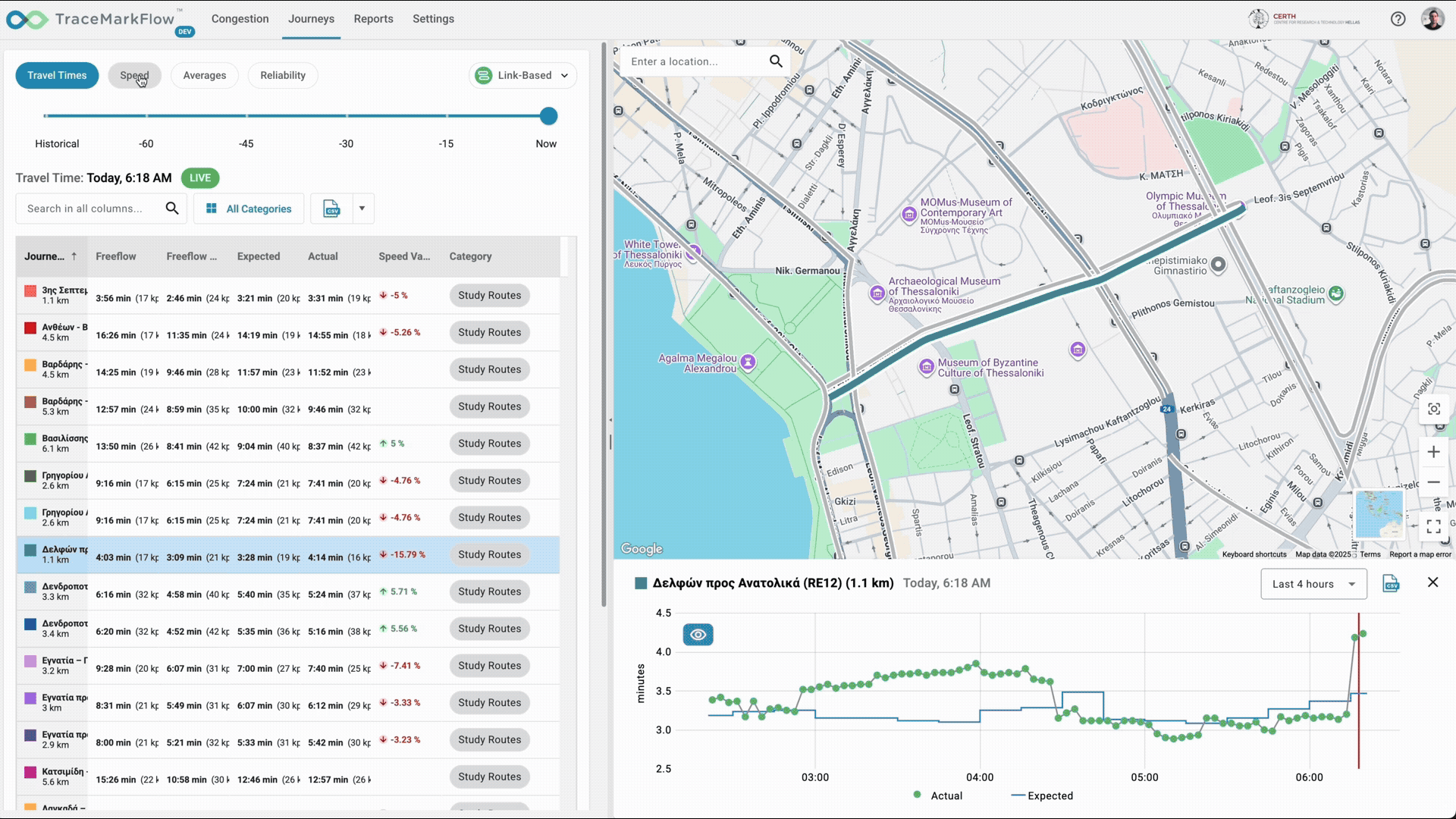Click the Link-Based green link icon
This screenshot has height=819, width=1456.
coord(484,76)
